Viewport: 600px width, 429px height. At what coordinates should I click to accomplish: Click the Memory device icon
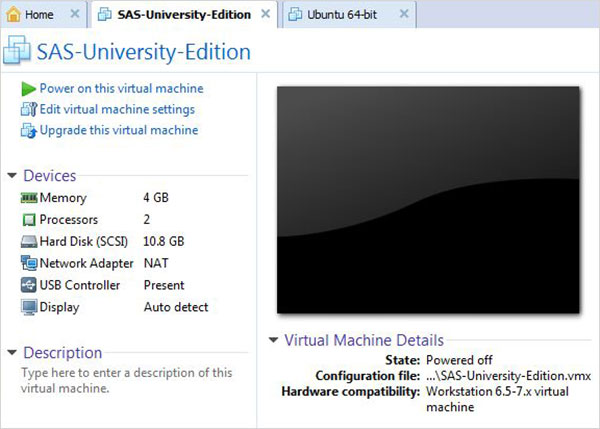[29, 198]
